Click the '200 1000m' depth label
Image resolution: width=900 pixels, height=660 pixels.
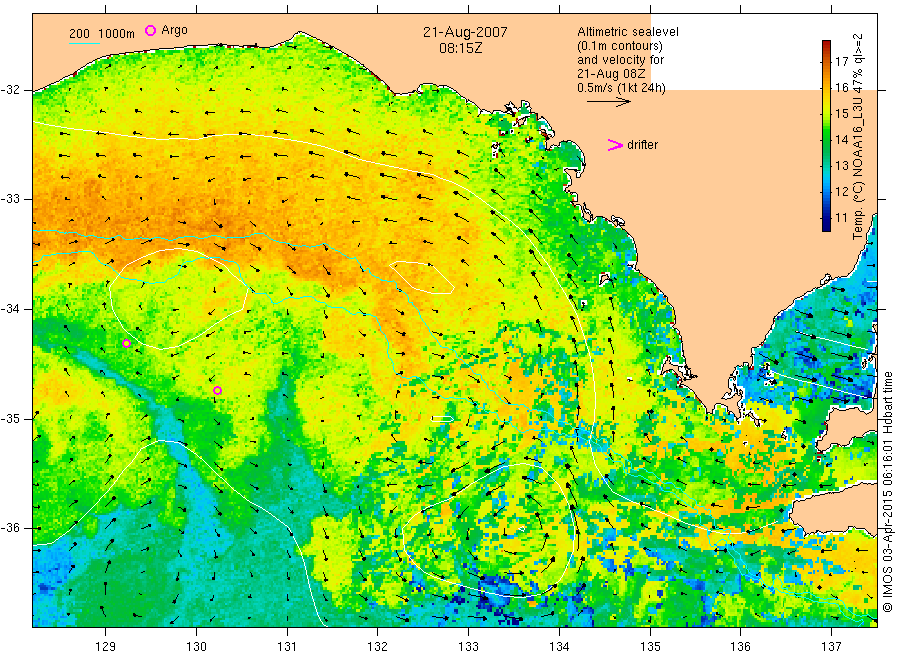[102, 33]
